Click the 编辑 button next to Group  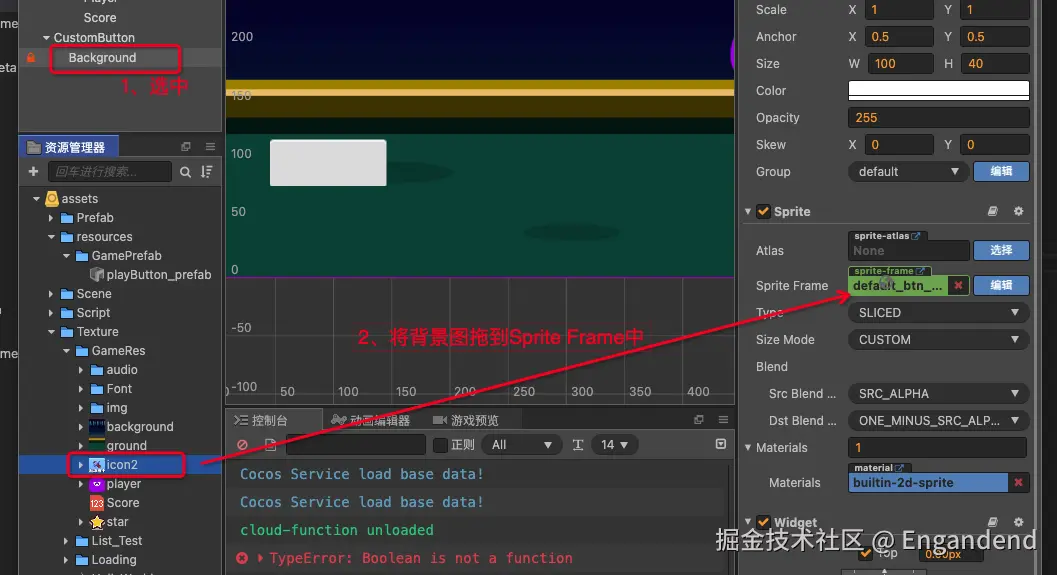pos(1001,172)
